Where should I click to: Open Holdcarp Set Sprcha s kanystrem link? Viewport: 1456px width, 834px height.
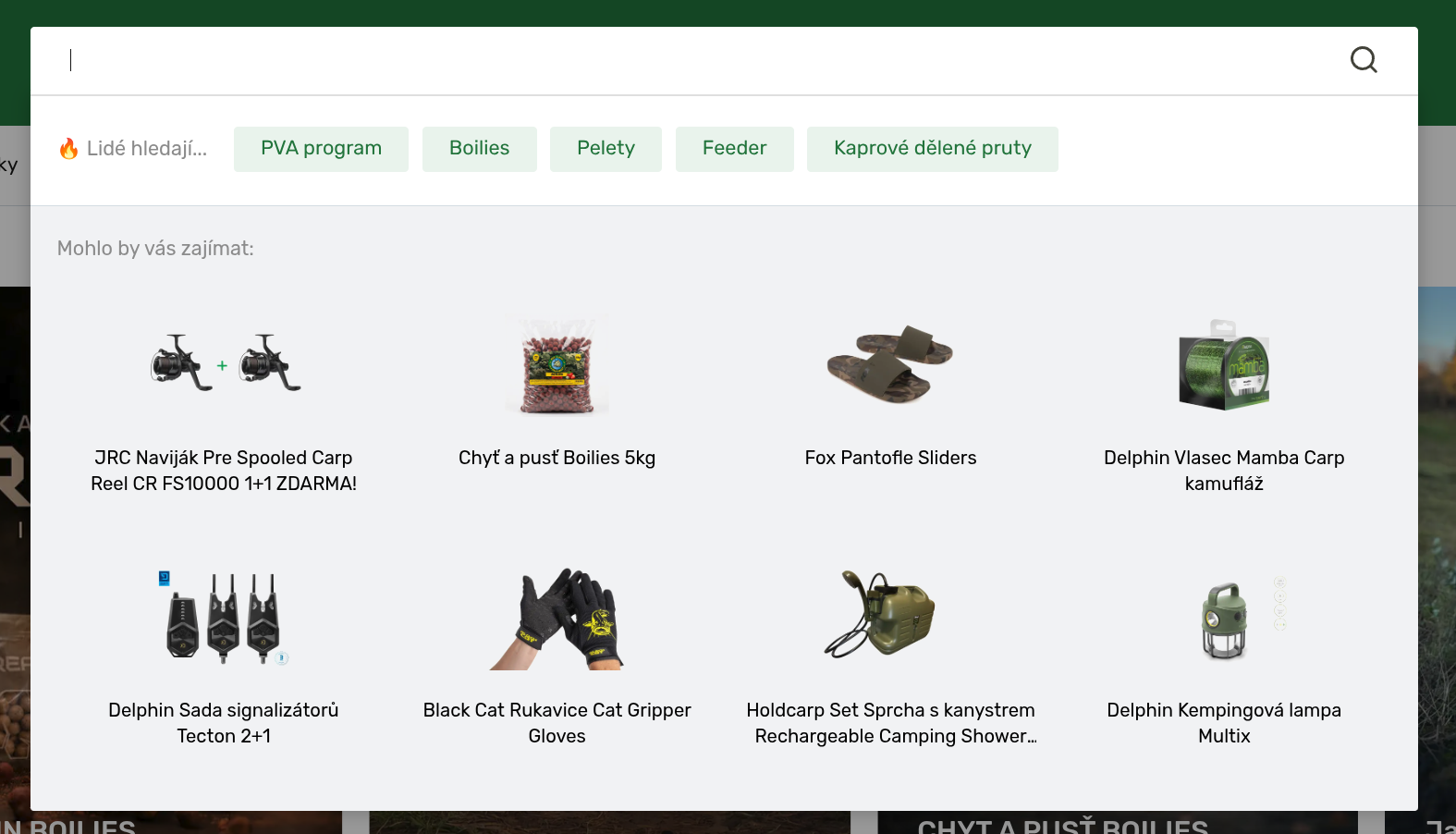click(891, 723)
